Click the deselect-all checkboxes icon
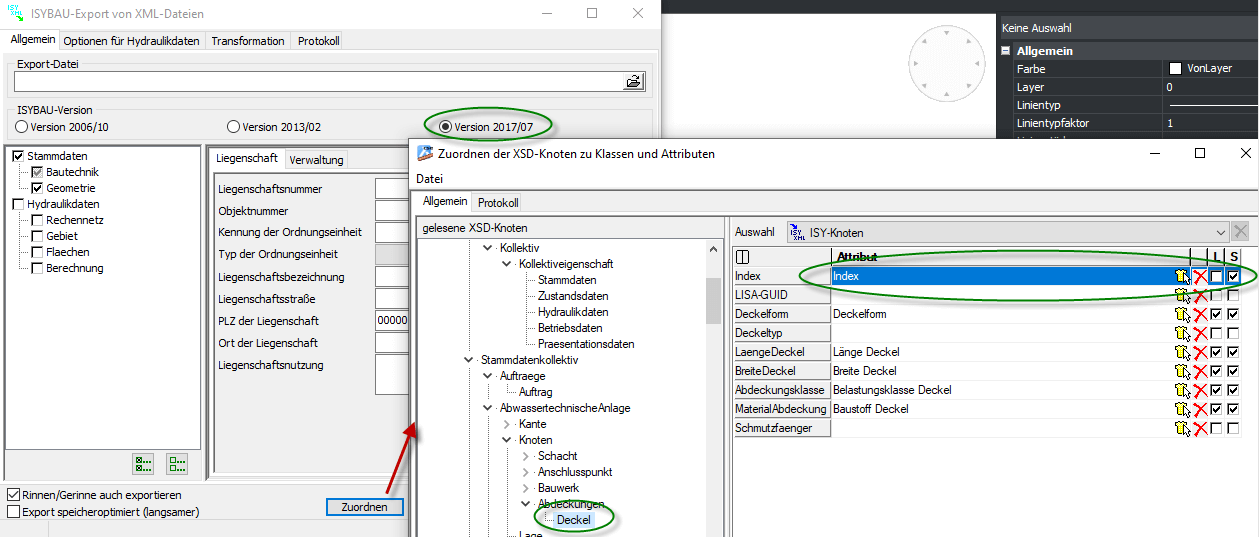Screen dimensions: 1260x537 [x=177, y=463]
